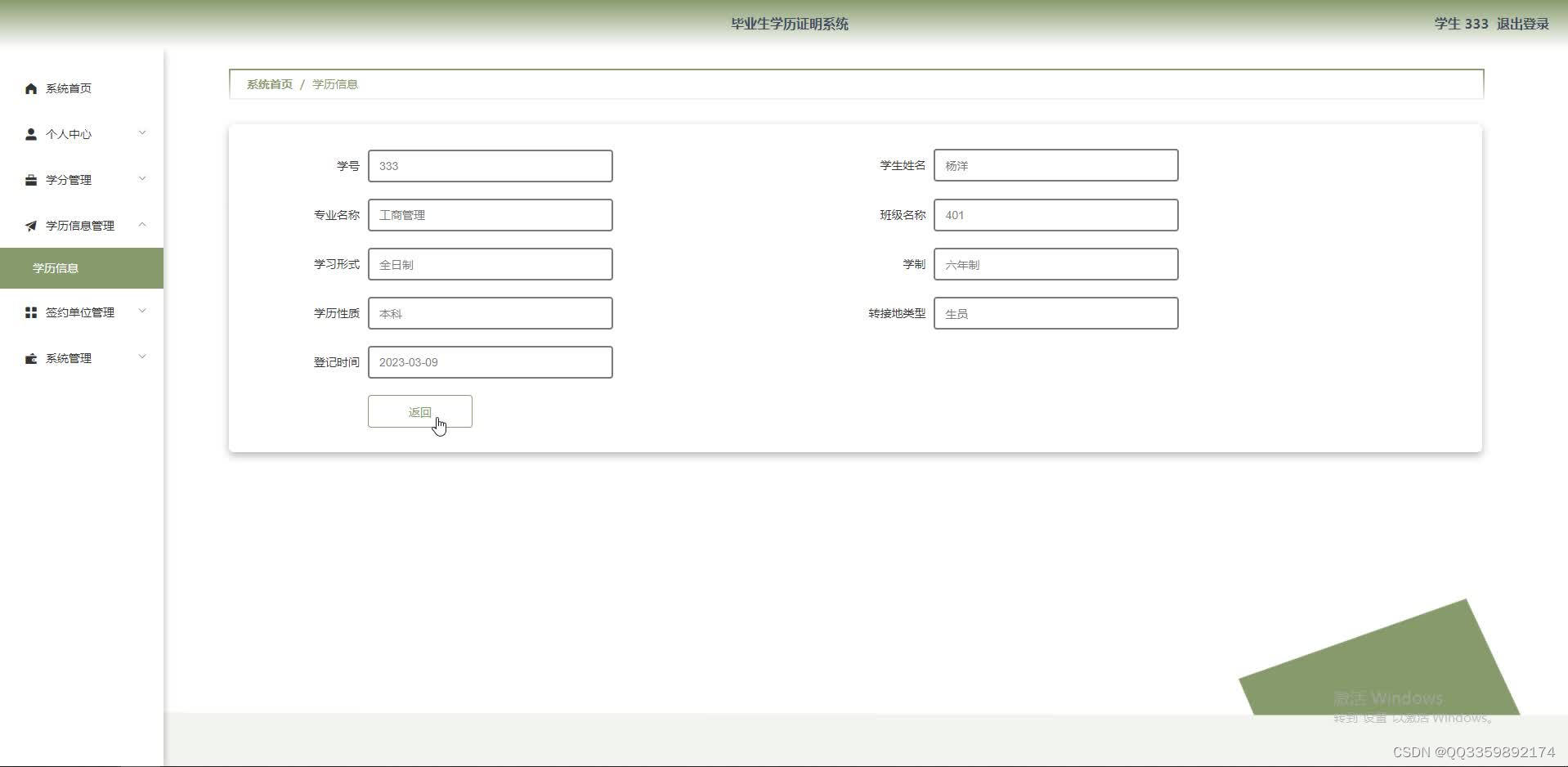Click the briefcase icon beside 学分管理
The image size is (1568, 767).
[31, 180]
